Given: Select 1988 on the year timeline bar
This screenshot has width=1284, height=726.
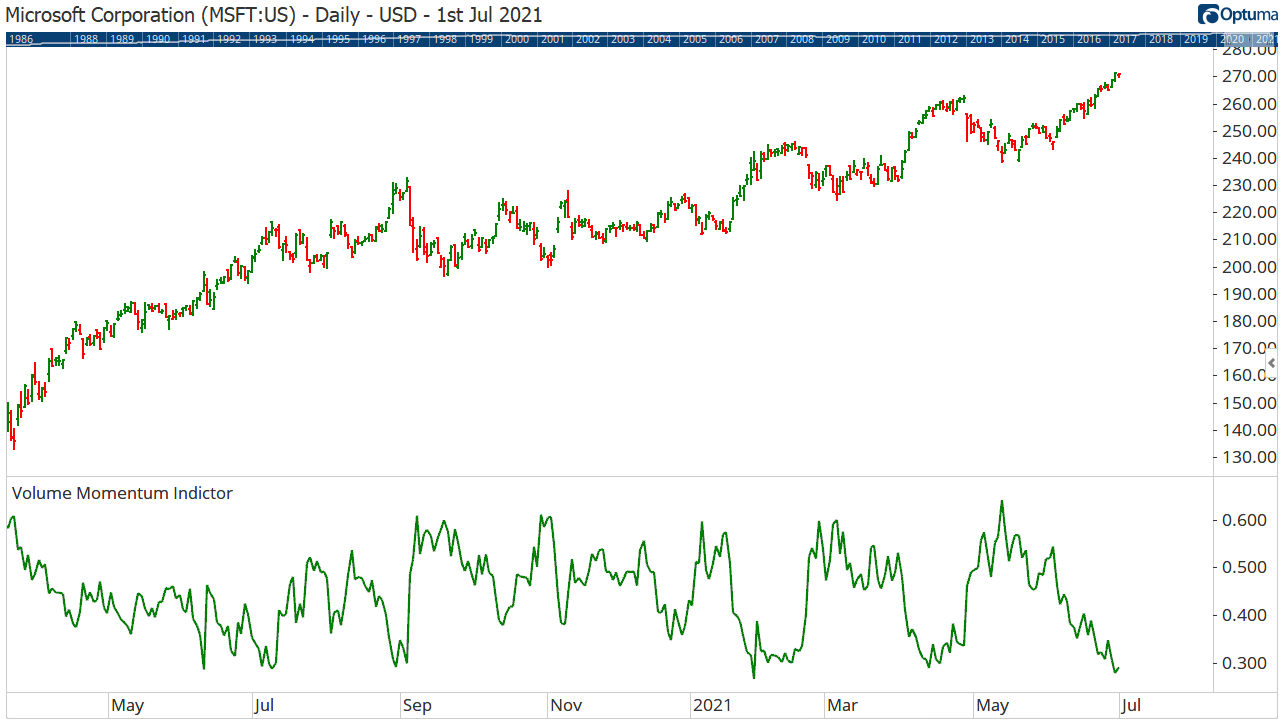Looking at the screenshot, I should point(86,39).
